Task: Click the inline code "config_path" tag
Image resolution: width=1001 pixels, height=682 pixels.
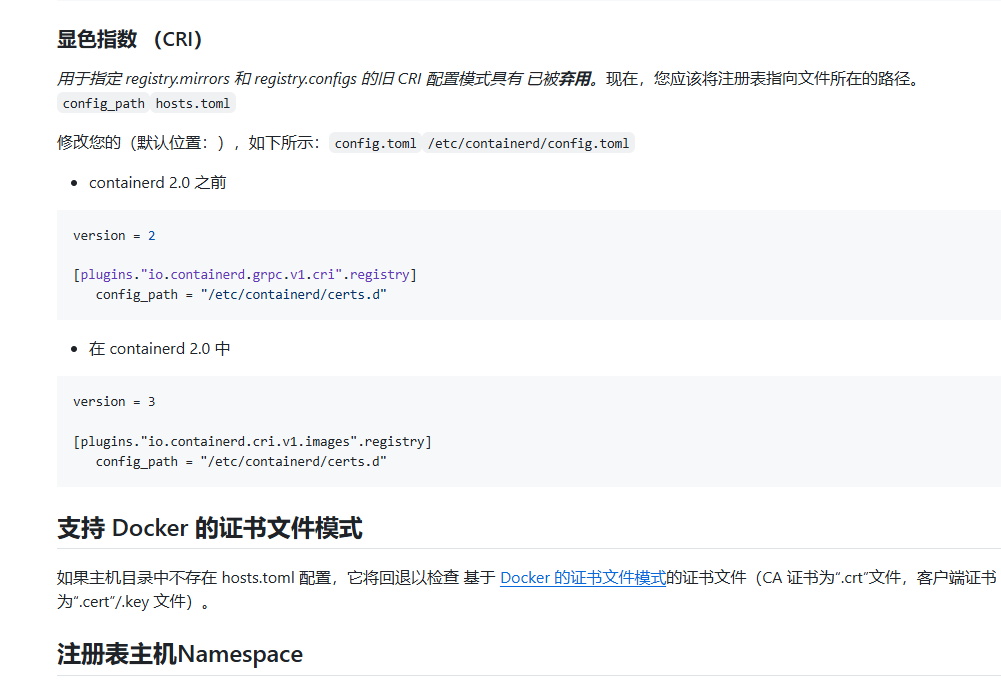Action: [x=103, y=103]
